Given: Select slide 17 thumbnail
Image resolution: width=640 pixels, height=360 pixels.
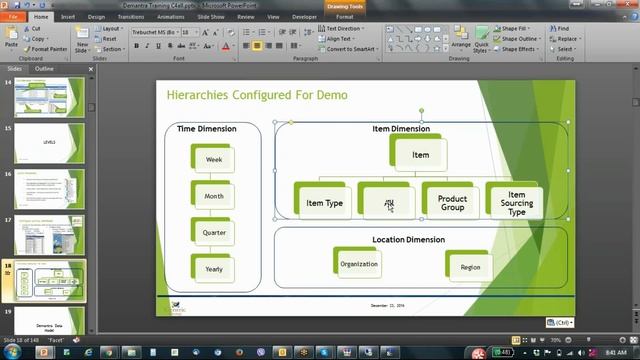Looking at the screenshot, I should pyautogui.click(x=49, y=235).
